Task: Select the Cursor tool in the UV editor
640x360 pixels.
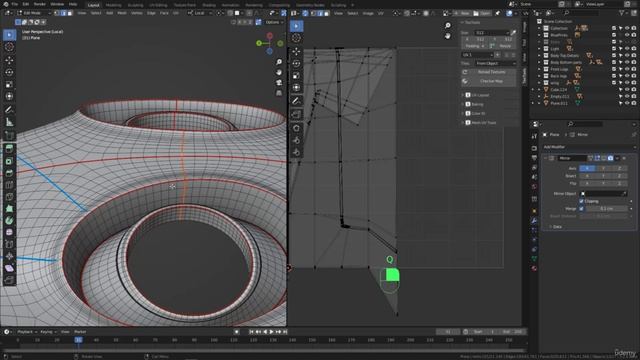Action: pos(296,38)
